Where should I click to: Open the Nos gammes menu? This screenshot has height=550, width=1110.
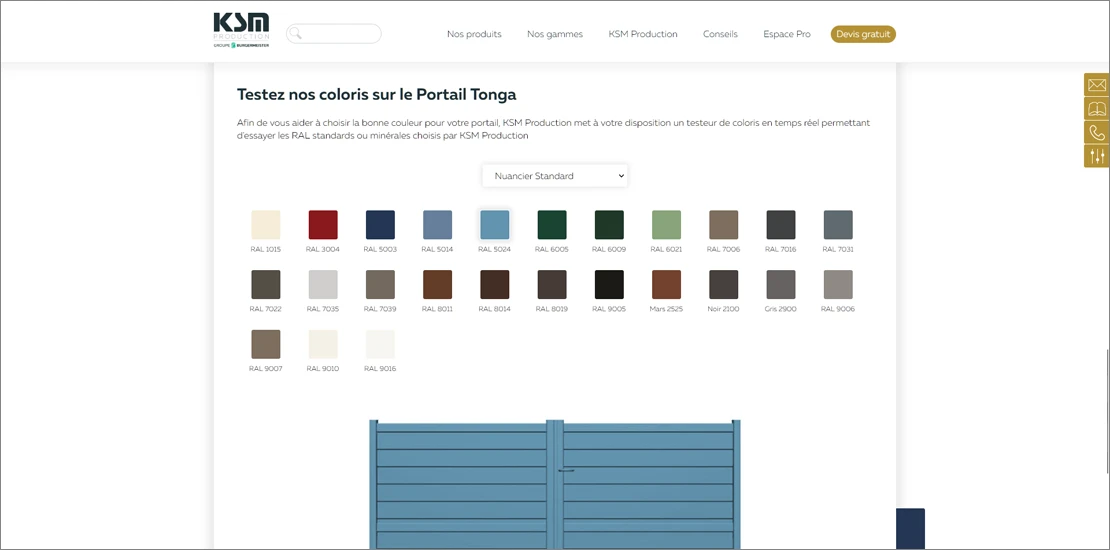(x=554, y=34)
